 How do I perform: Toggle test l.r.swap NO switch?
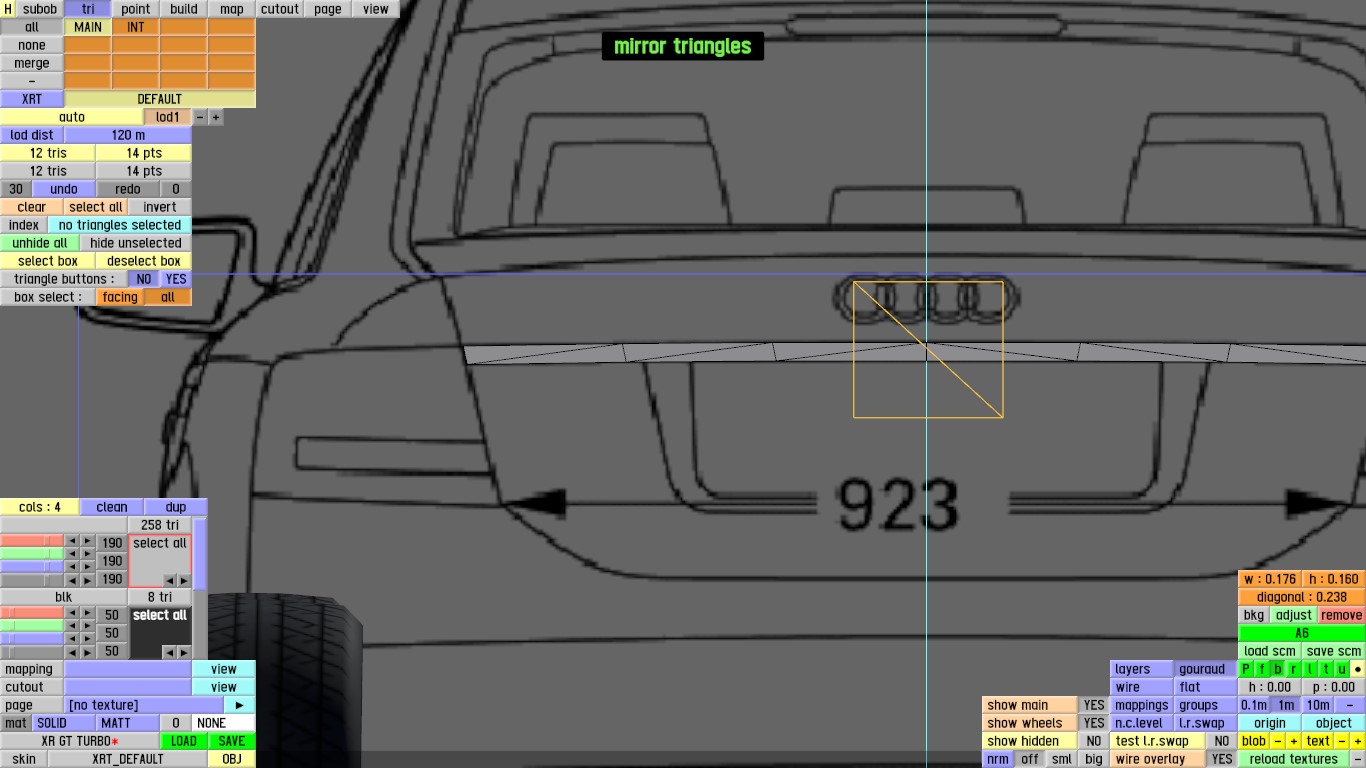(1222, 741)
